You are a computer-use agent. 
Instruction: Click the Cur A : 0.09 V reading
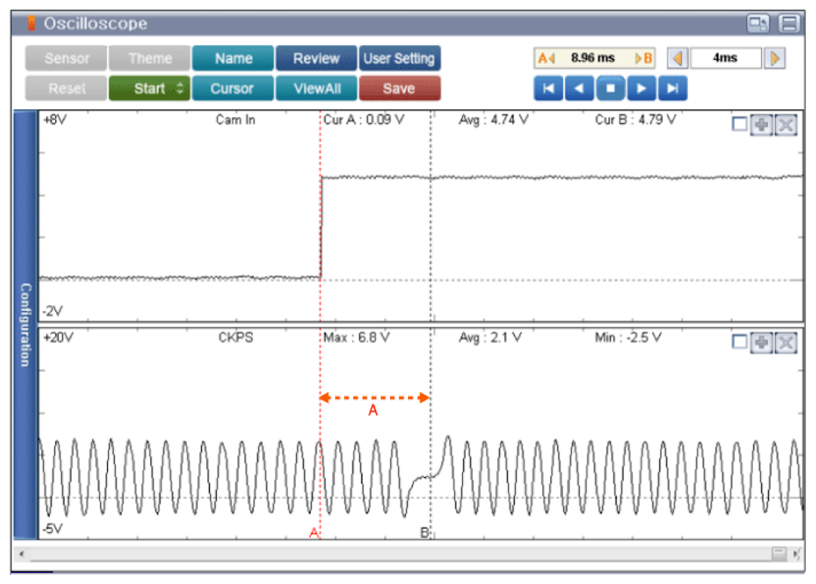(364, 120)
